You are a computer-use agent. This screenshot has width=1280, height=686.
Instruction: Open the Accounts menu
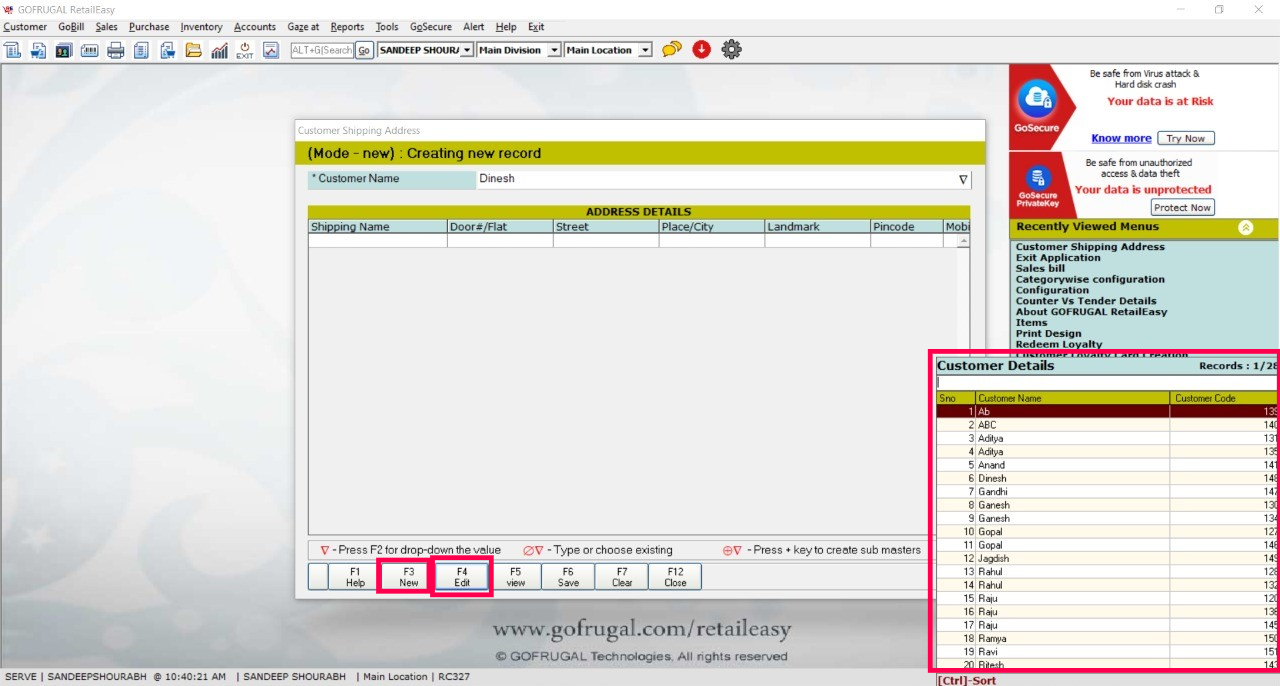[x=255, y=27]
